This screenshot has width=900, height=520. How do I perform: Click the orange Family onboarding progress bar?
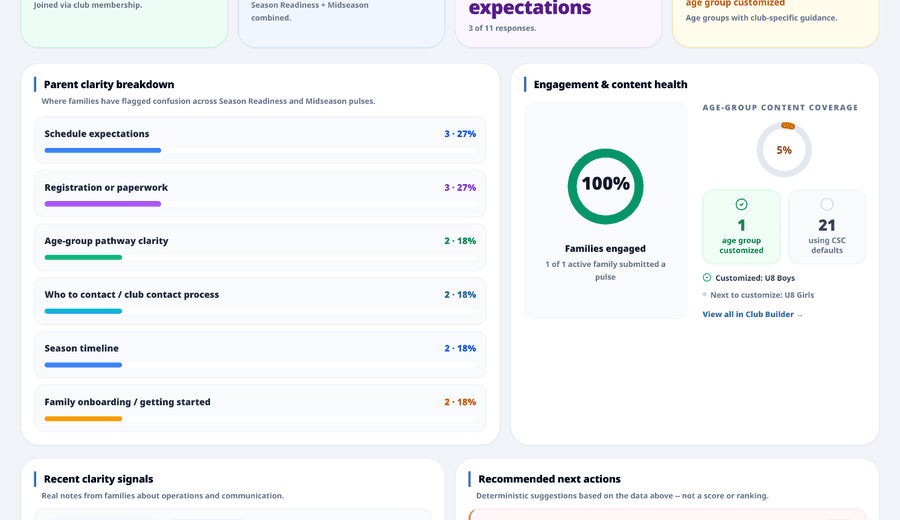[x=83, y=419]
